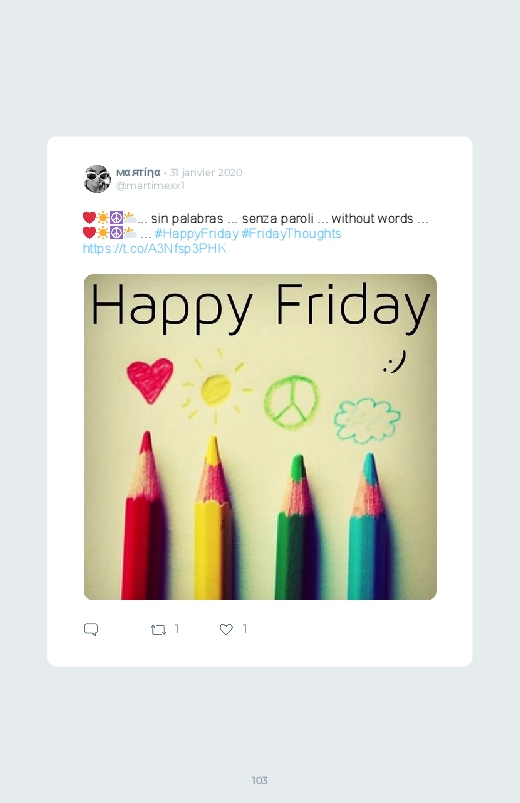
Task: Open the user's sunglasses profile avatar
Action: pos(97,179)
